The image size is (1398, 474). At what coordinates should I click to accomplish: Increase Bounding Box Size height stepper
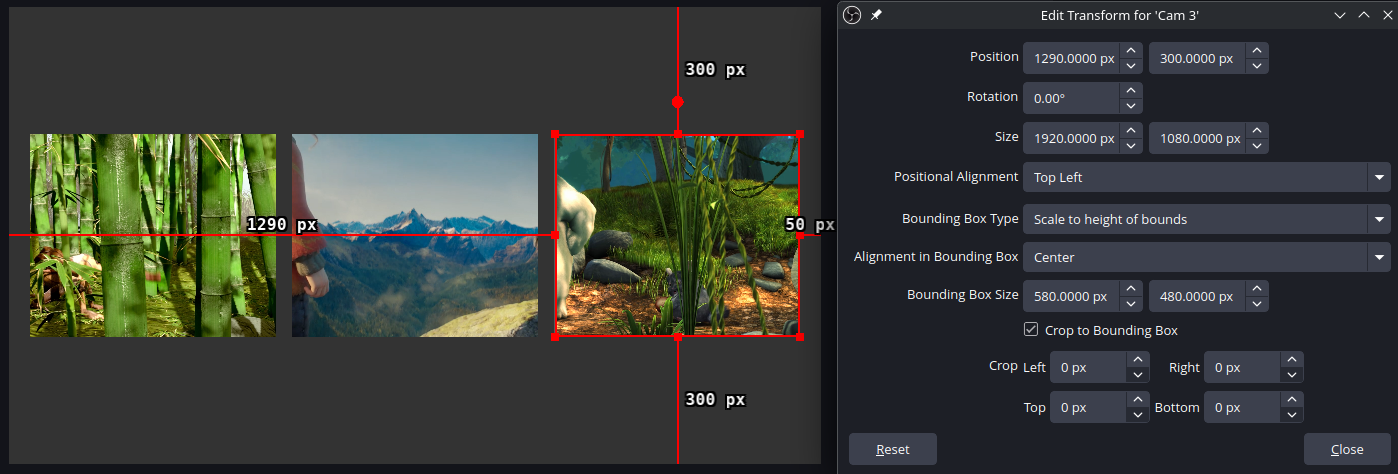(1257, 288)
